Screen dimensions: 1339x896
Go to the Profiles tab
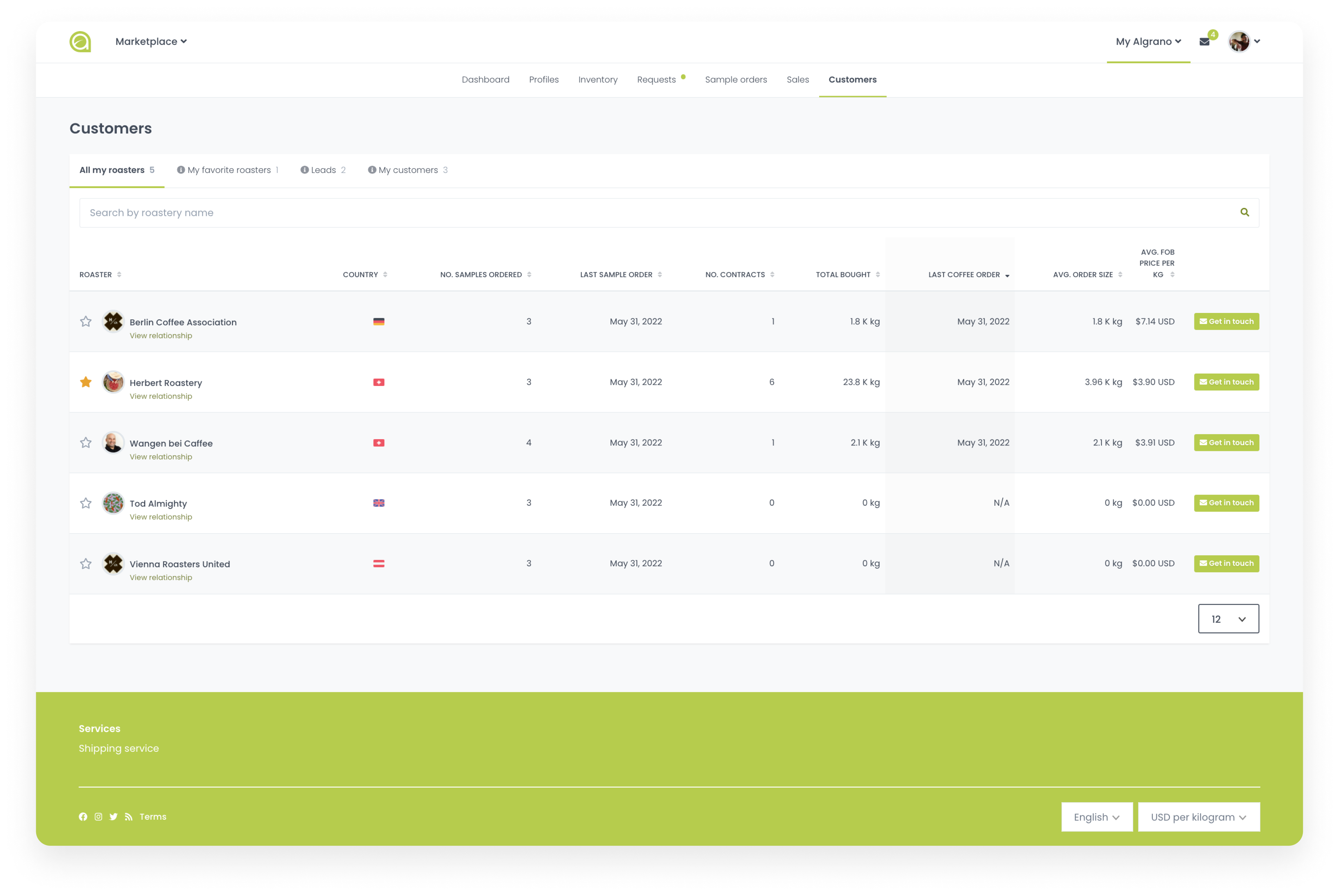point(544,79)
